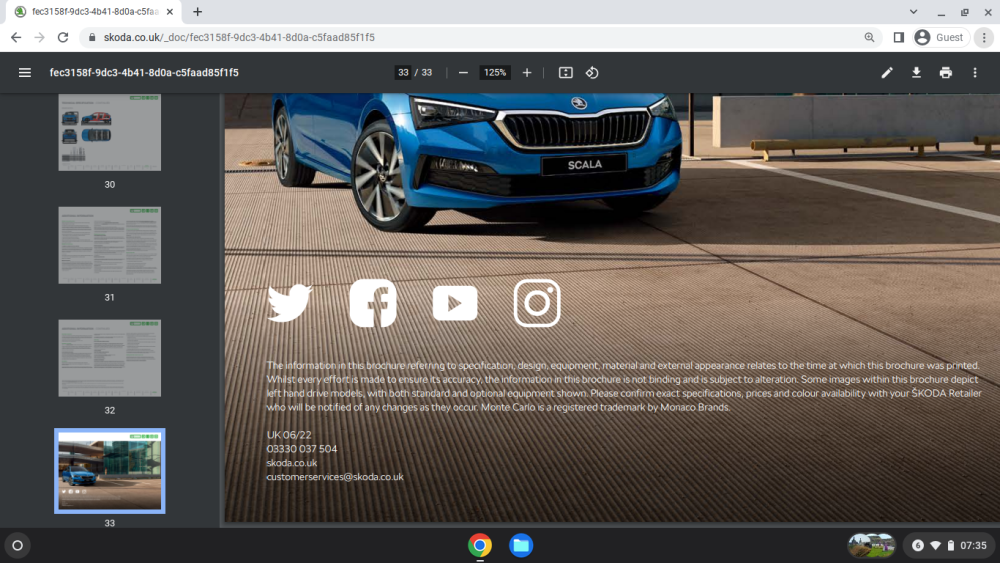Open Chrome from the shelf
The width and height of the screenshot is (1000, 563).
[x=480, y=545]
